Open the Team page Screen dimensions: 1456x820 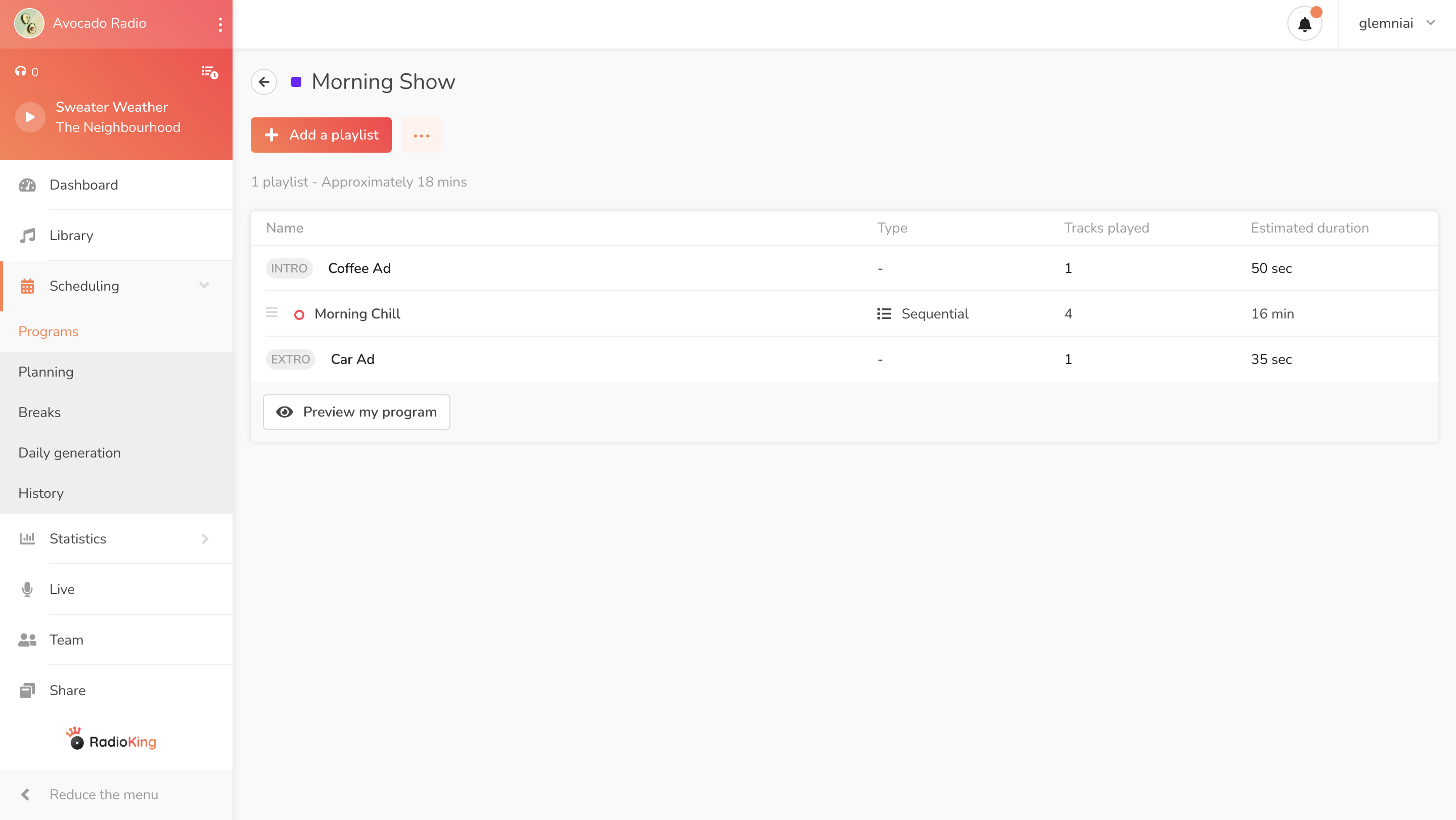116,640
